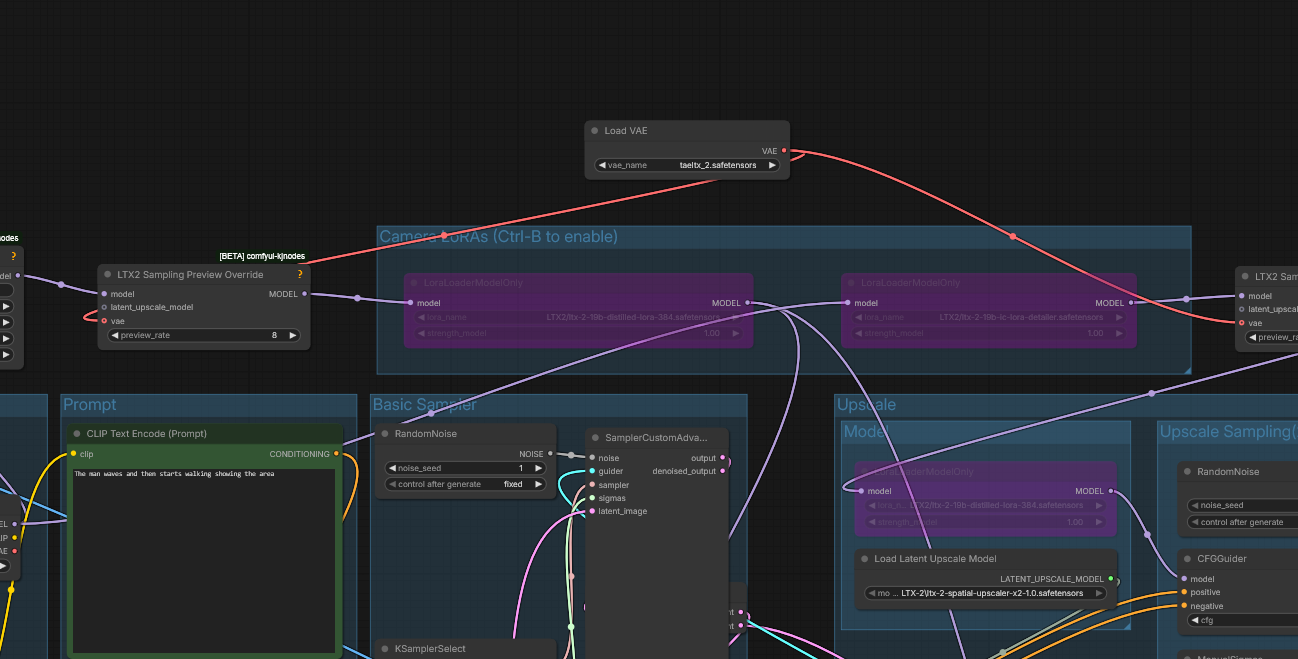Select the Basic Sampler group title
Viewport: 1298px width, 659px height.
[425, 404]
